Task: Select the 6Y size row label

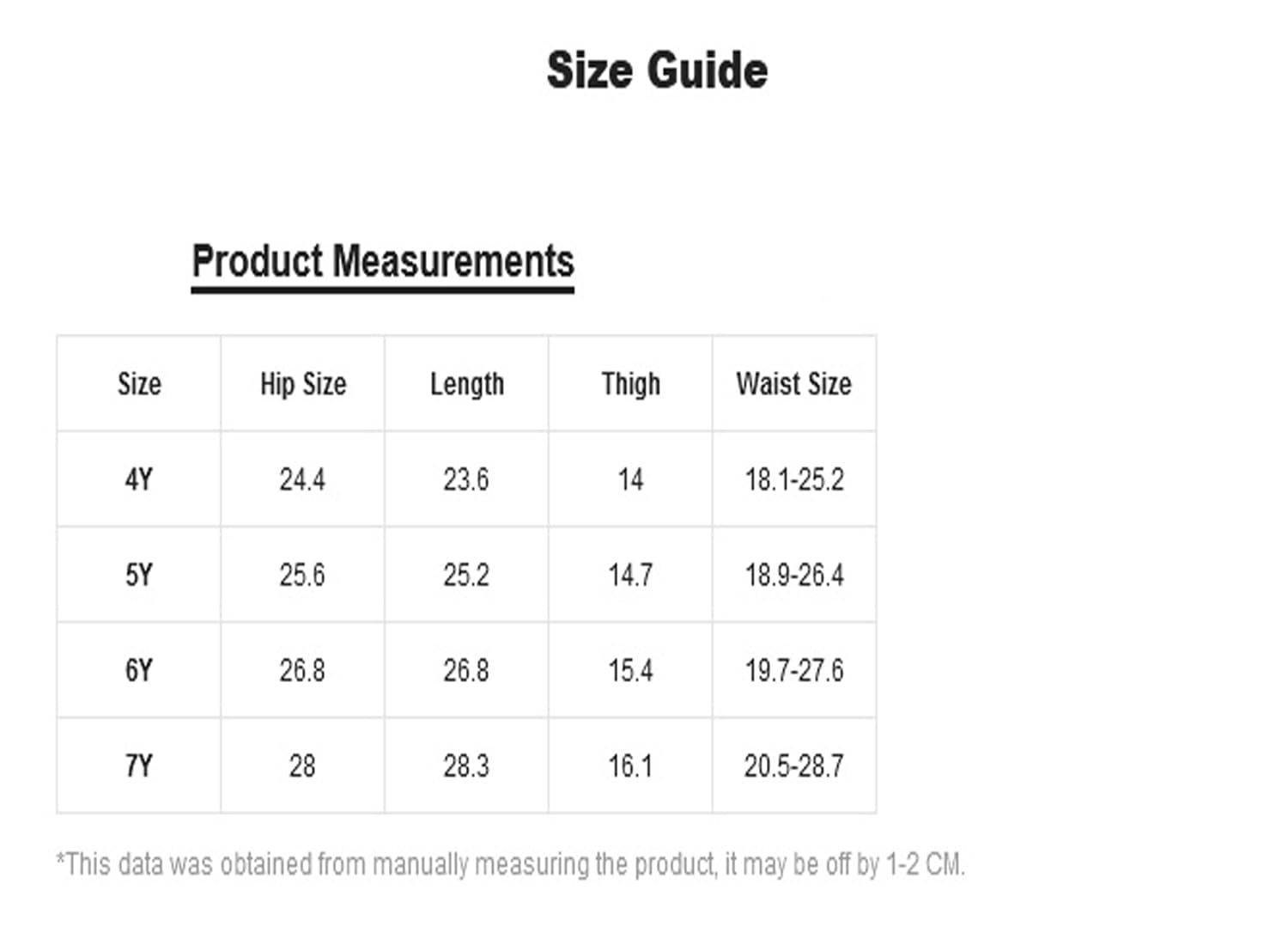Action: pyautogui.click(x=139, y=670)
